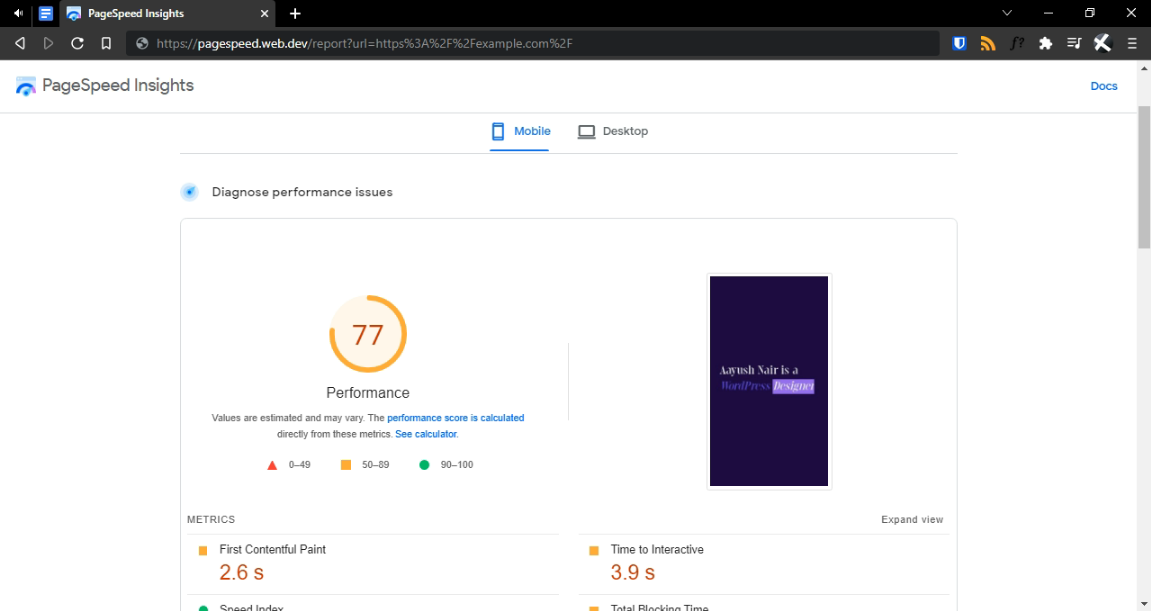Bookmark this page with the bookmark icon
This screenshot has width=1151, height=611.
106,44
